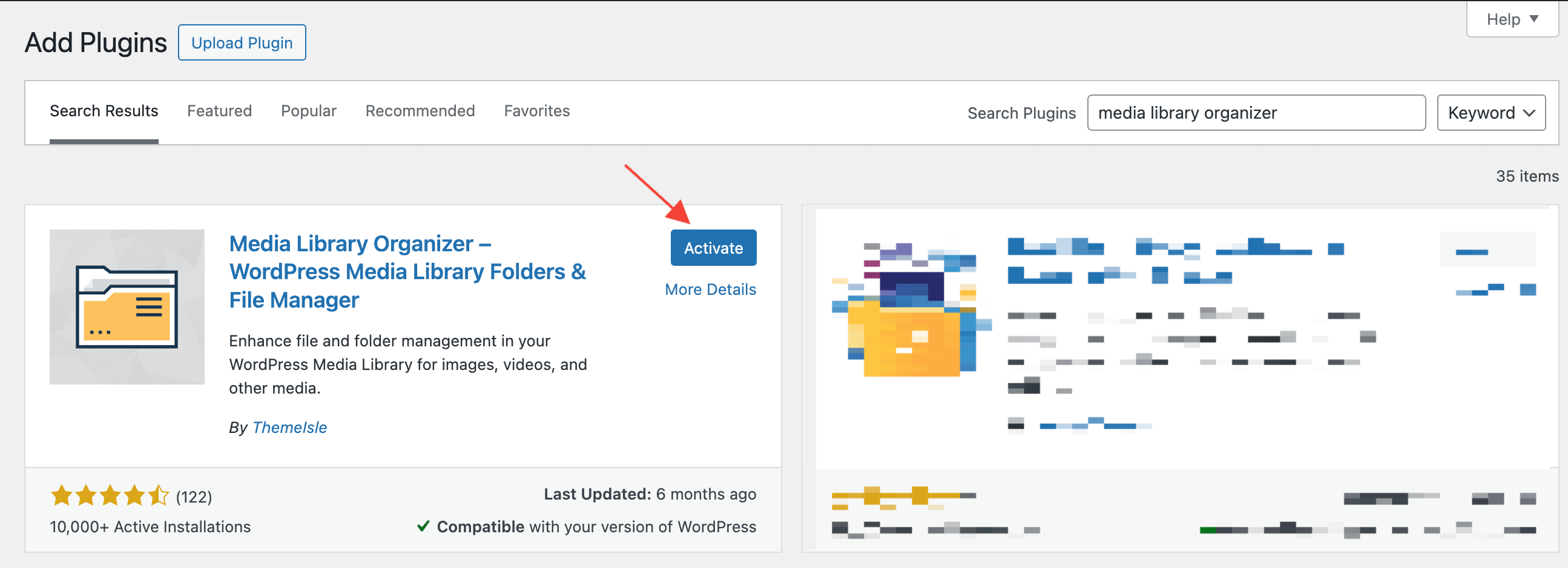Focus the Search Plugins input field
1568x568 pixels.
point(1256,113)
